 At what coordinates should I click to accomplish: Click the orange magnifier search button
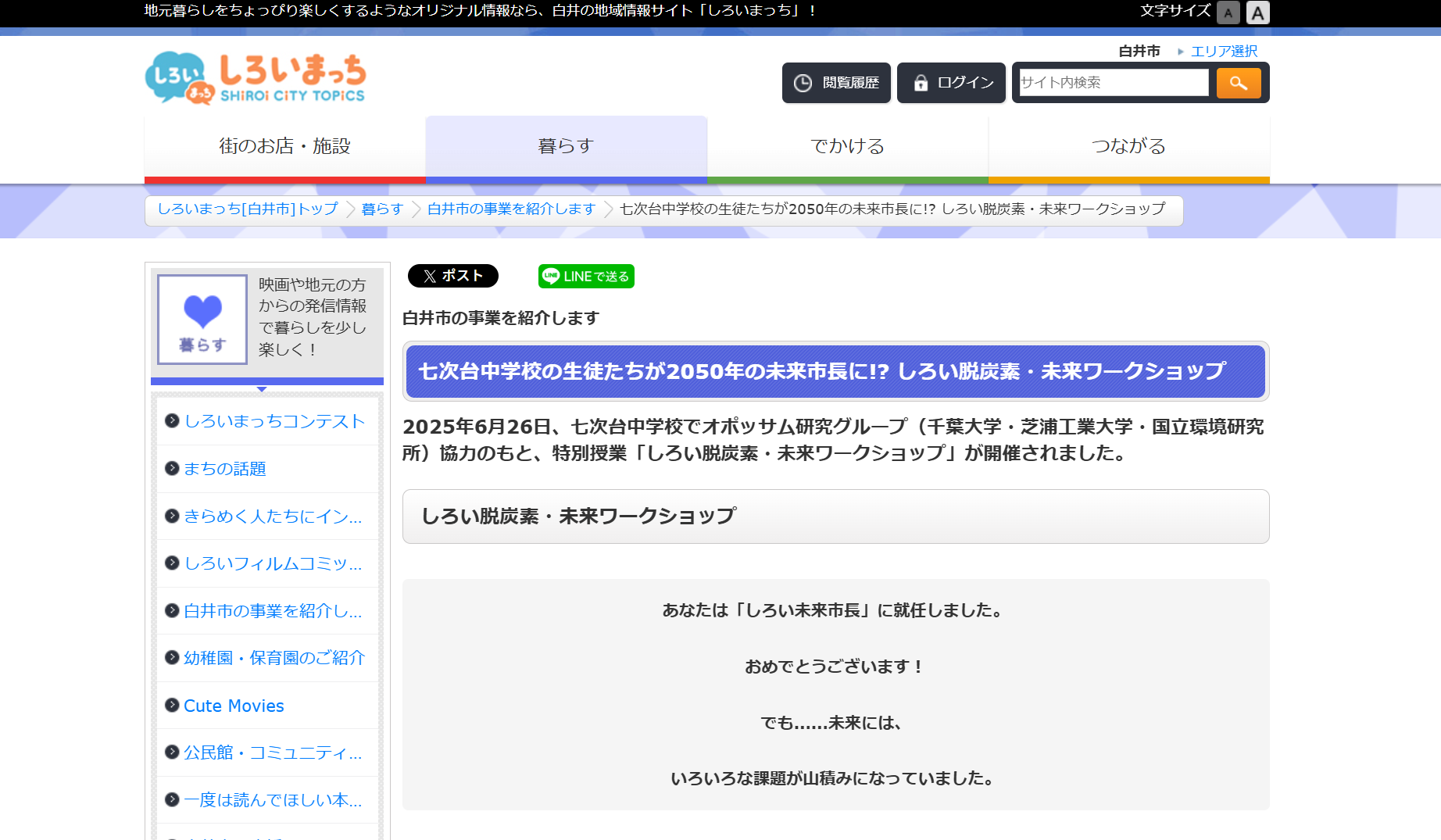pos(1238,83)
